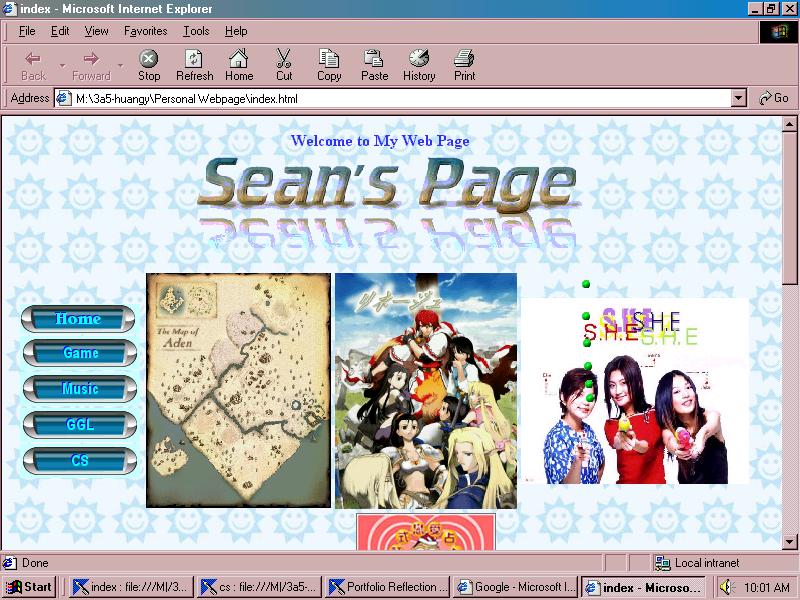
Task: Switch to the Google Internet Explorer taskbar window
Action: (515, 587)
